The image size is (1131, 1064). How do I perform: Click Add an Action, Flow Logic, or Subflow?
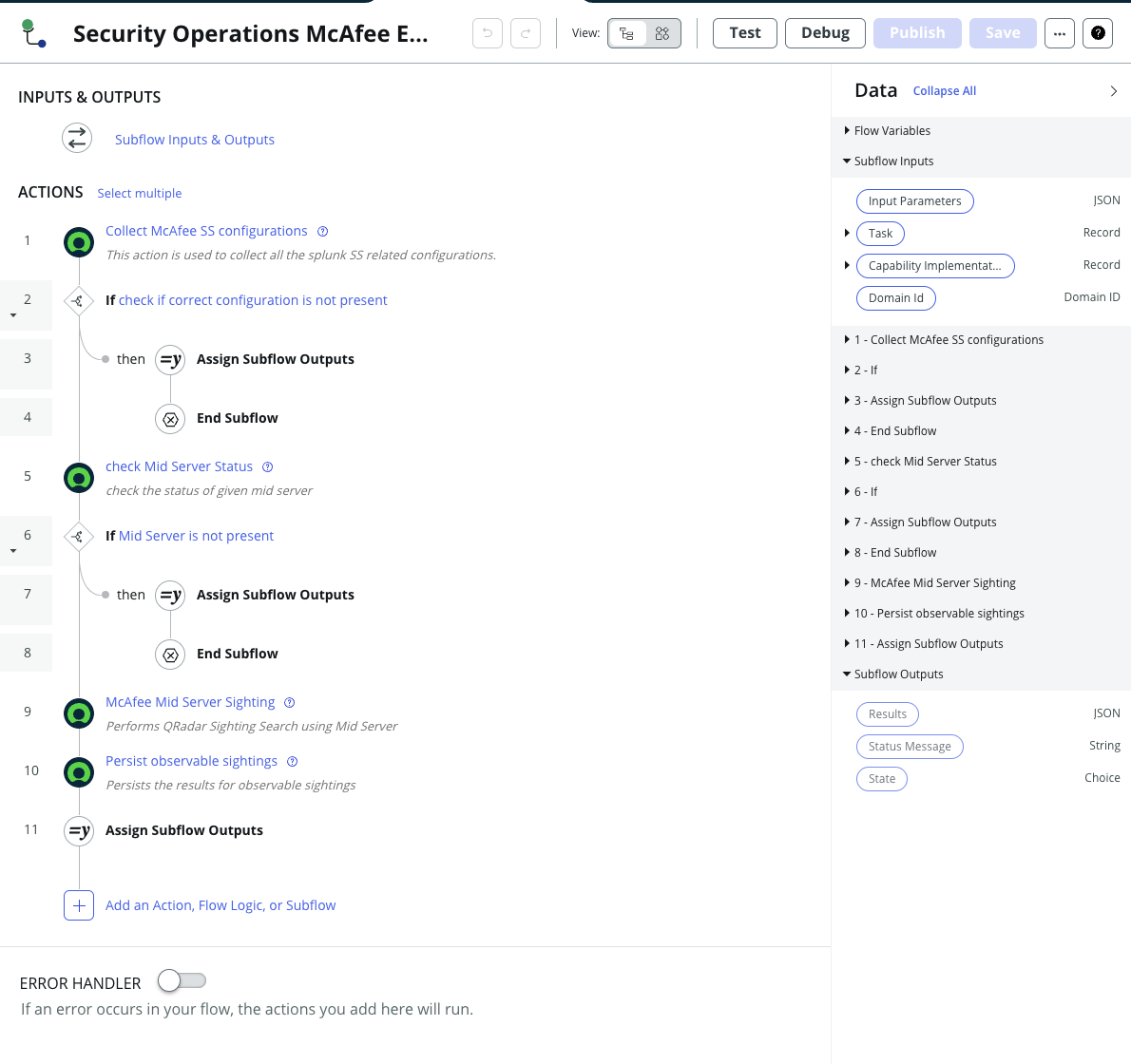click(x=220, y=905)
